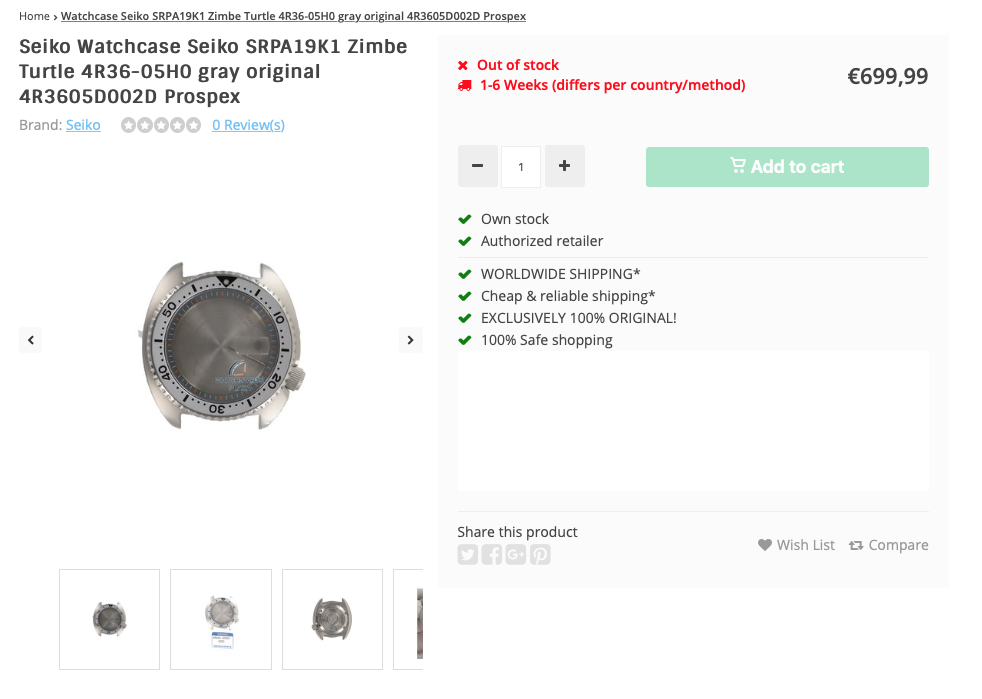Click the star rating widget
Screen dimensions: 982x699
click(x=161, y=125)
